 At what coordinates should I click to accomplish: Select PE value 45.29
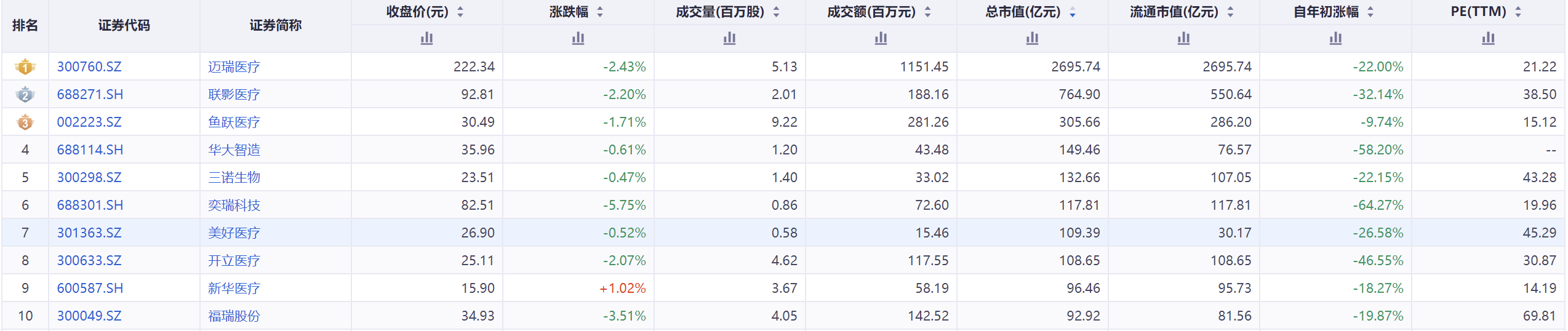click(x=1540, y=233)
